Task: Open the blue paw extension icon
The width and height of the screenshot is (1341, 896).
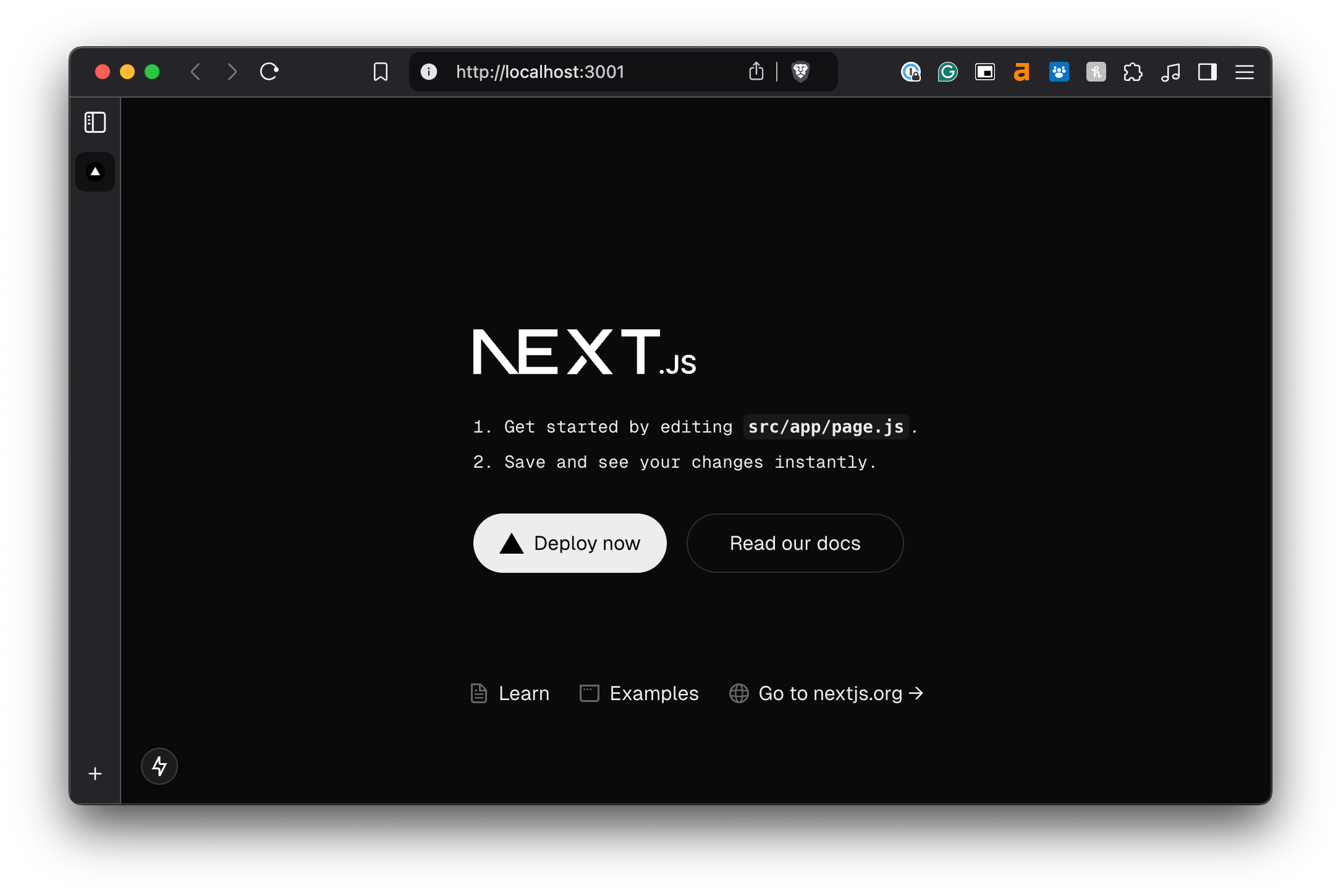Action: click(x=1059, y=72)
